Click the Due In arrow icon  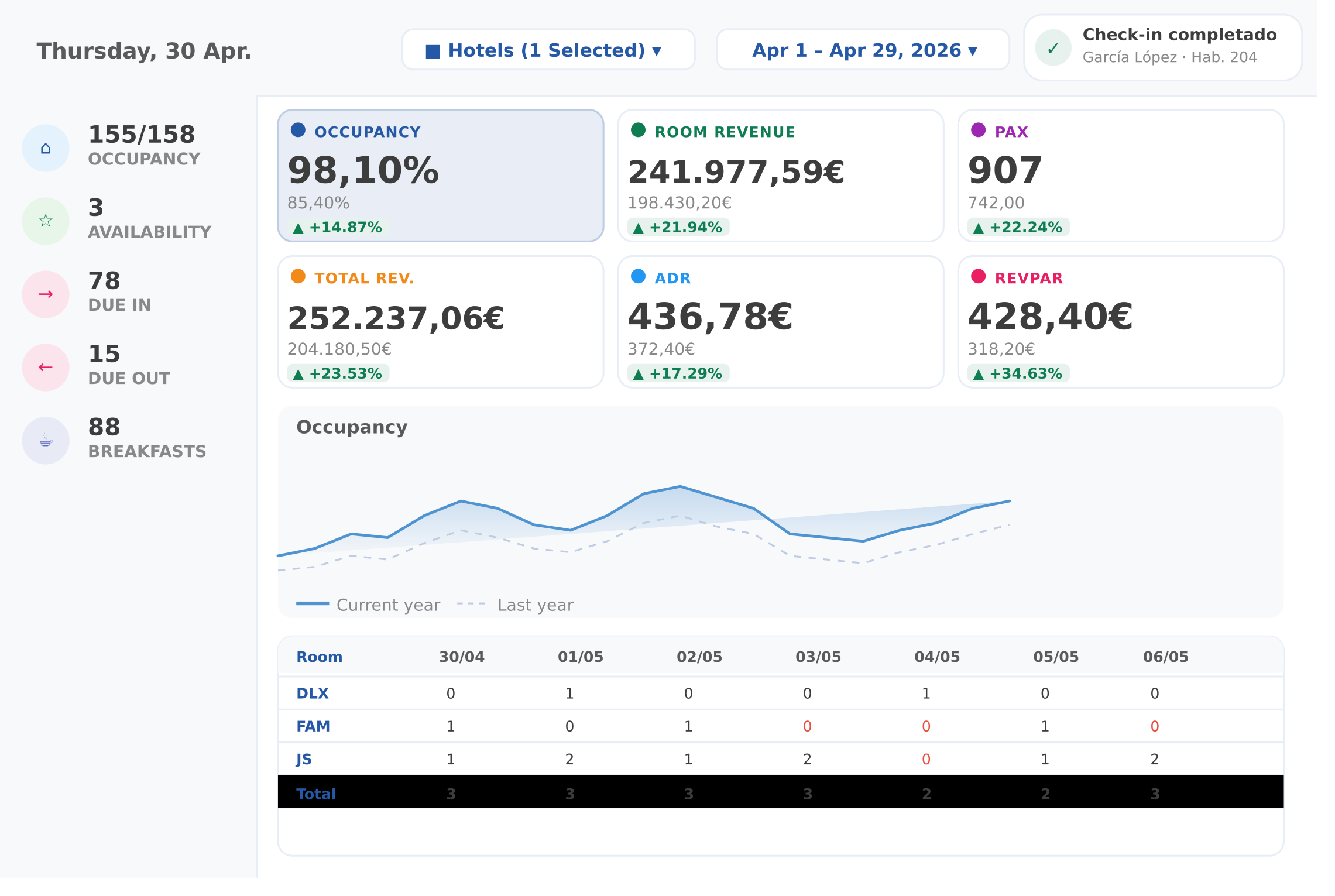(x=46, y=294)
